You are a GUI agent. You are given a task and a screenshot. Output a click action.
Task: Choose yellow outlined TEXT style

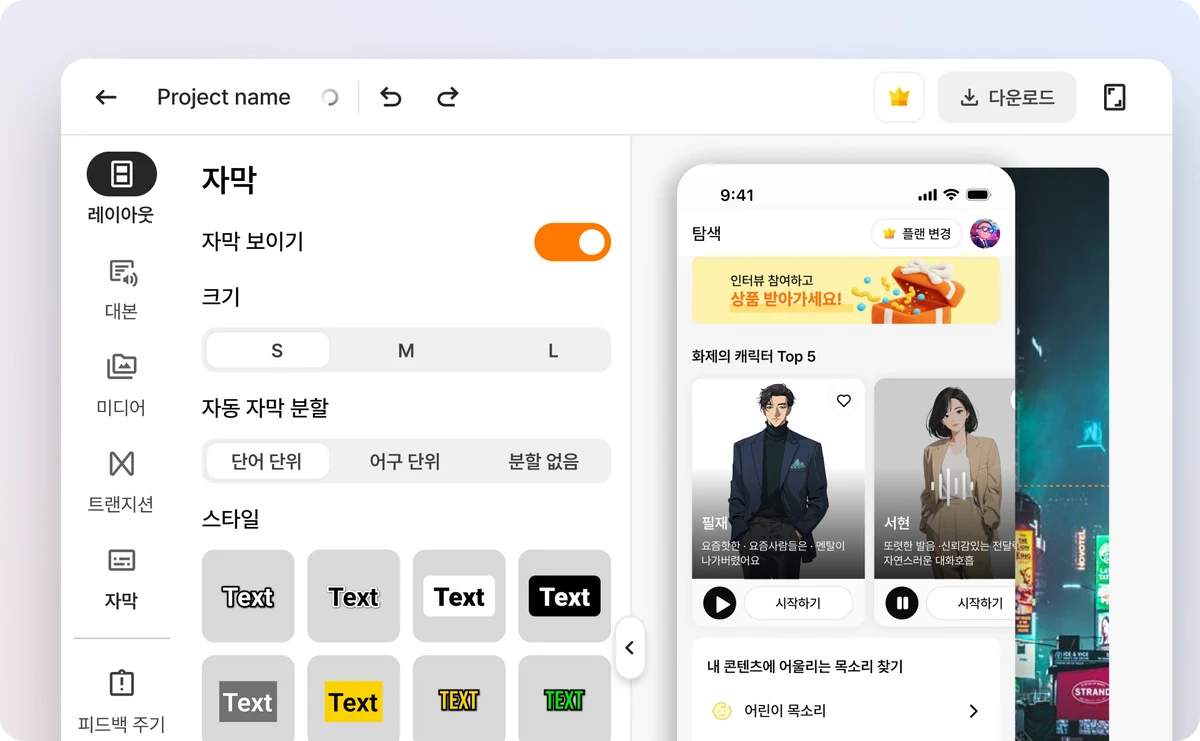(x=459, y=699)
